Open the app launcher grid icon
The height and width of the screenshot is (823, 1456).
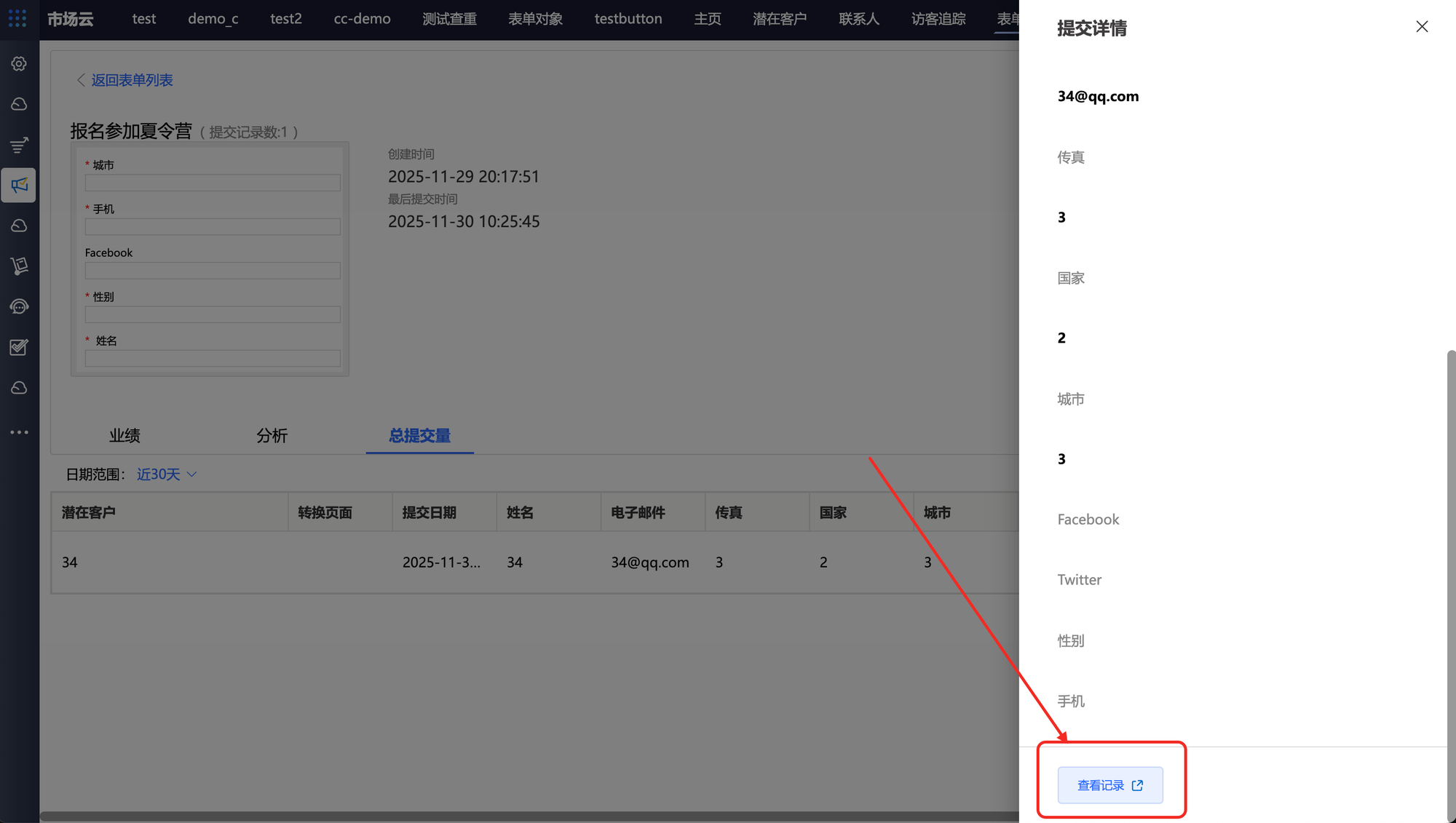click(x=17, y=18)
